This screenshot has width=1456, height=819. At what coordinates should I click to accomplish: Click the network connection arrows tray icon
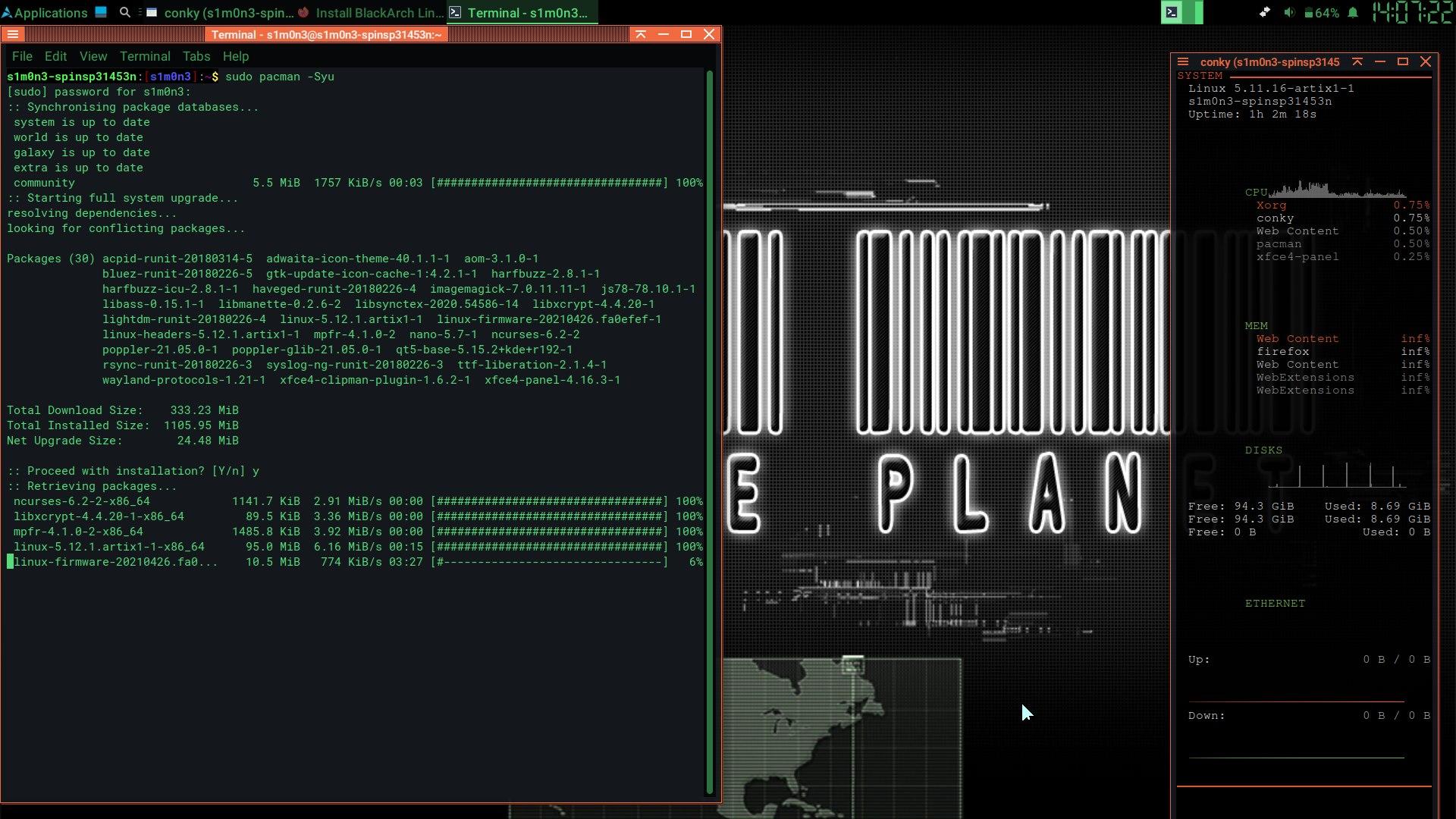click(x=1264, y=13)
